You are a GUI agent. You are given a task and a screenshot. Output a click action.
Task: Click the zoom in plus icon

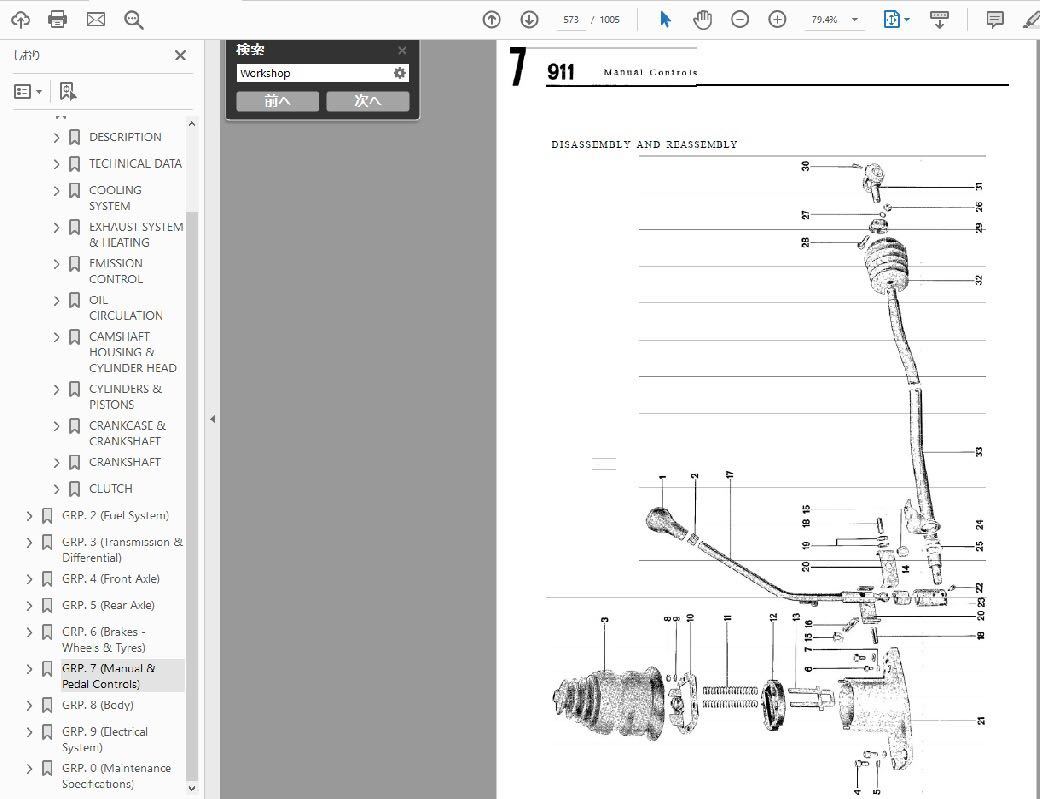point(777,20)
